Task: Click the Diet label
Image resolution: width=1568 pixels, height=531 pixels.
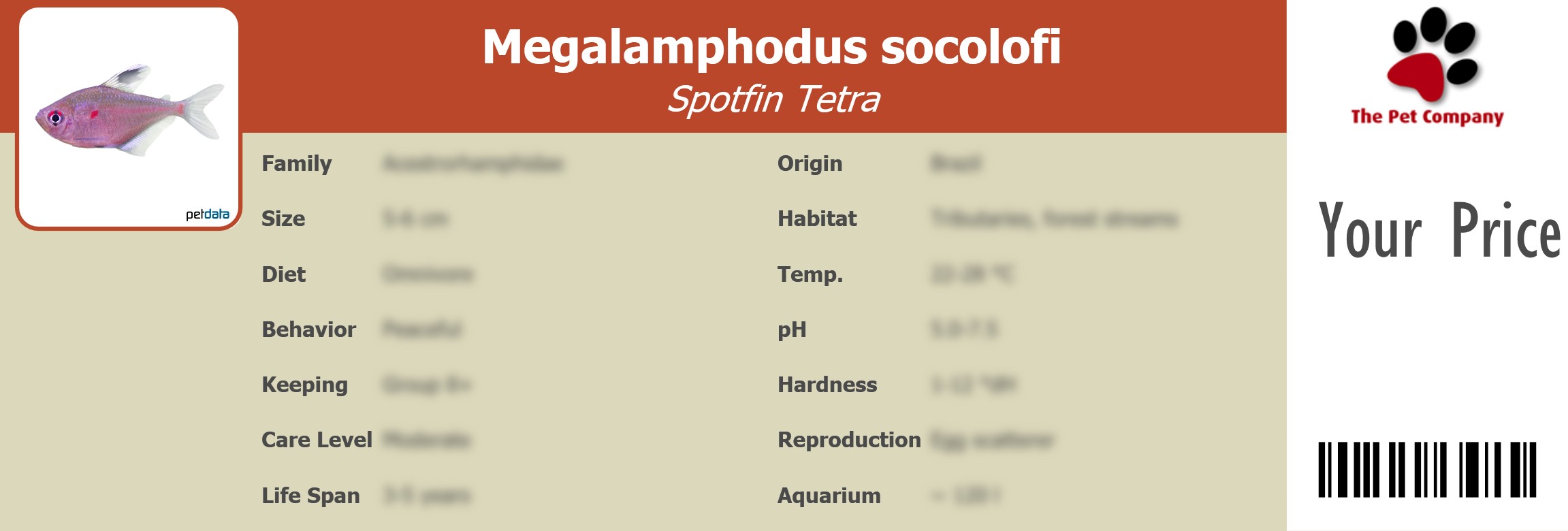Action: (x=283, y=274)
